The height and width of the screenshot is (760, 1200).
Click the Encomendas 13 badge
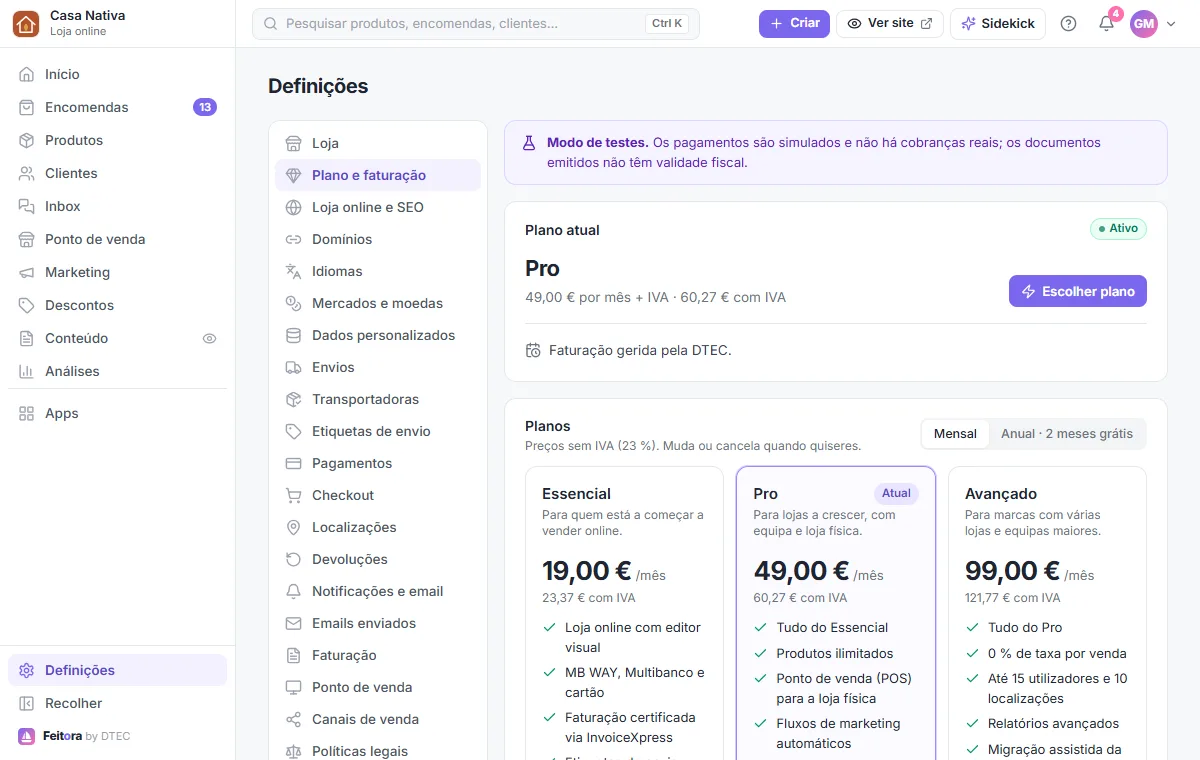click(x=205, y=107)
